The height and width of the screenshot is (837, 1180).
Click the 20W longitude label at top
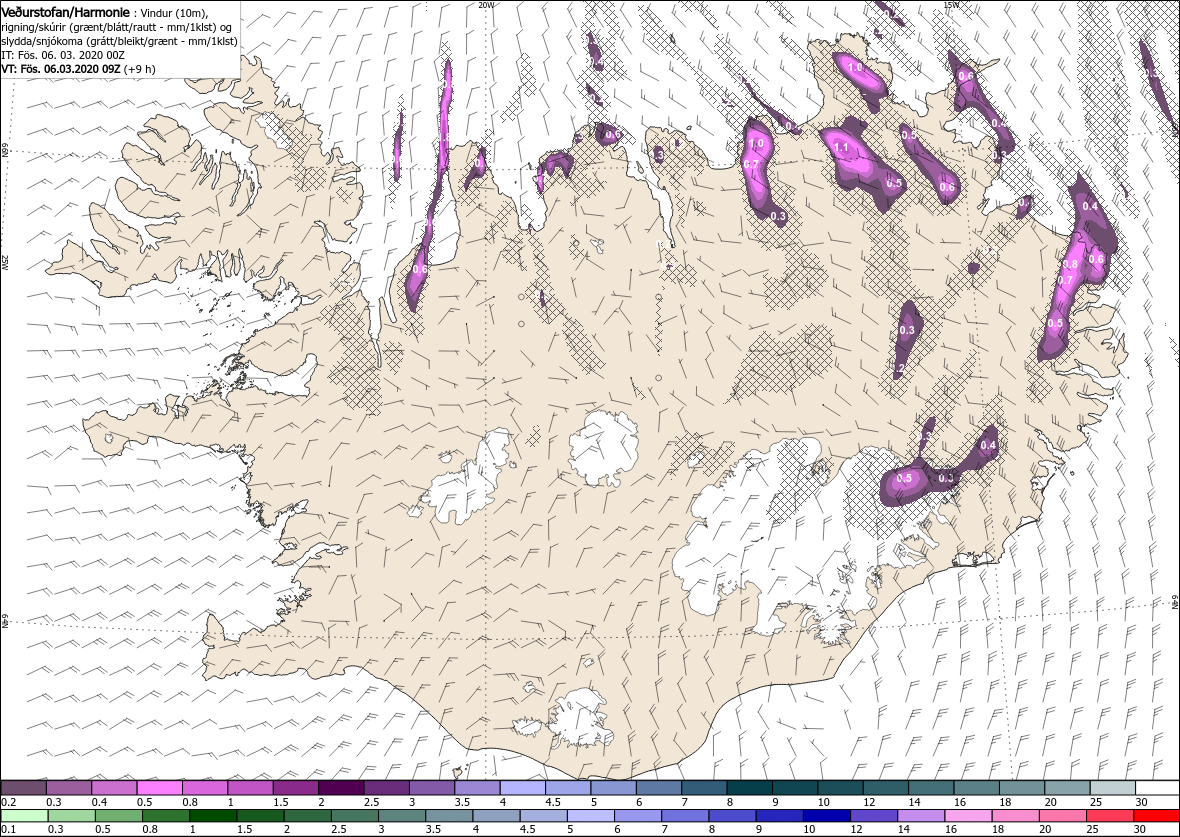[487, 5]
